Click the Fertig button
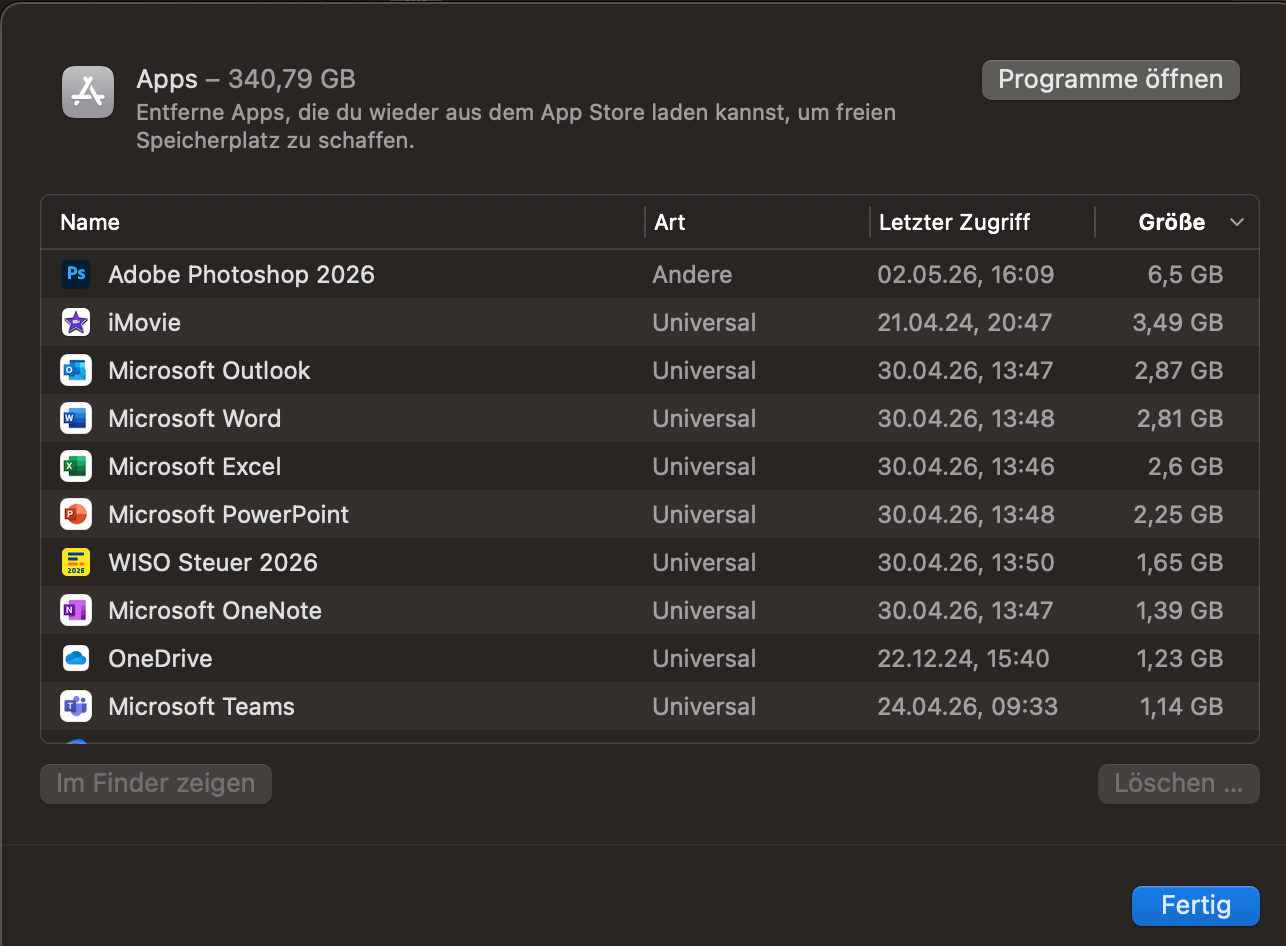This screenshot has height=946, width=1286. [x=1196, y=906]
